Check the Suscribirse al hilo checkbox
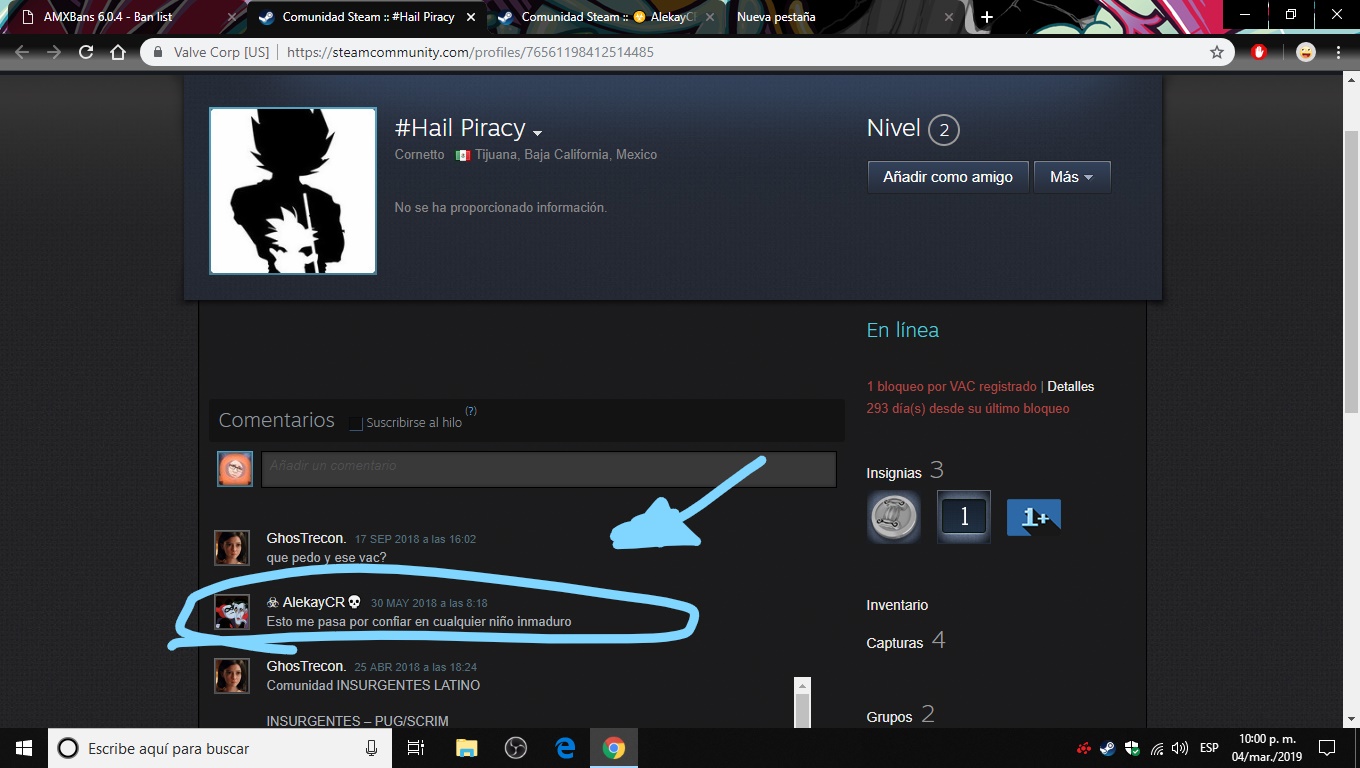1360x768 pixels. point(356,423)
